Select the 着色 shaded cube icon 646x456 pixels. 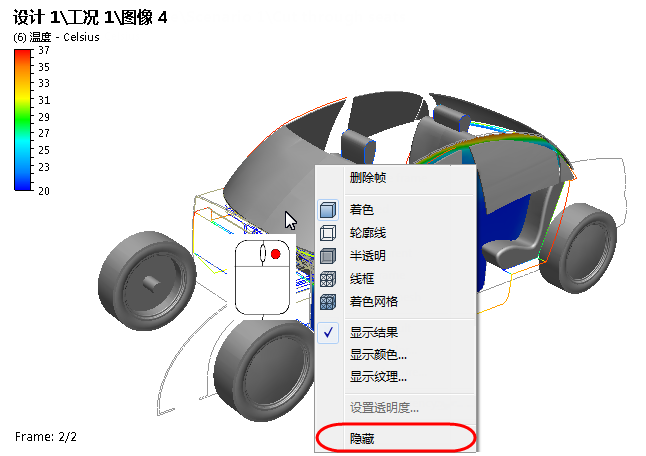pos(328,210)
